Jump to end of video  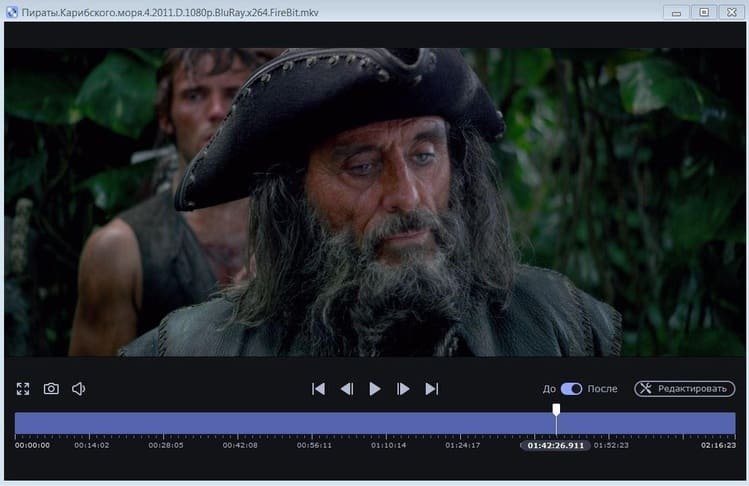click(x=432, y=388)
